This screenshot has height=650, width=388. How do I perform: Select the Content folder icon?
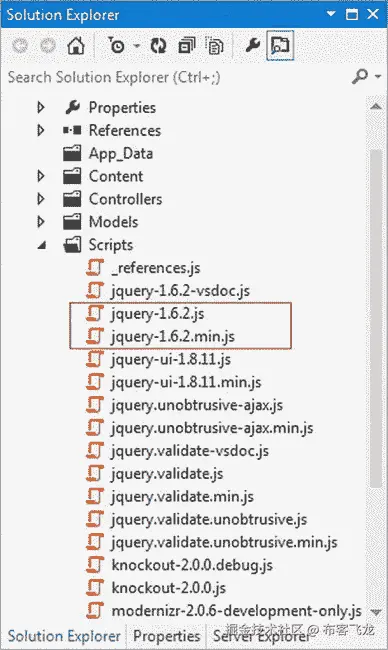pos(72,176)
